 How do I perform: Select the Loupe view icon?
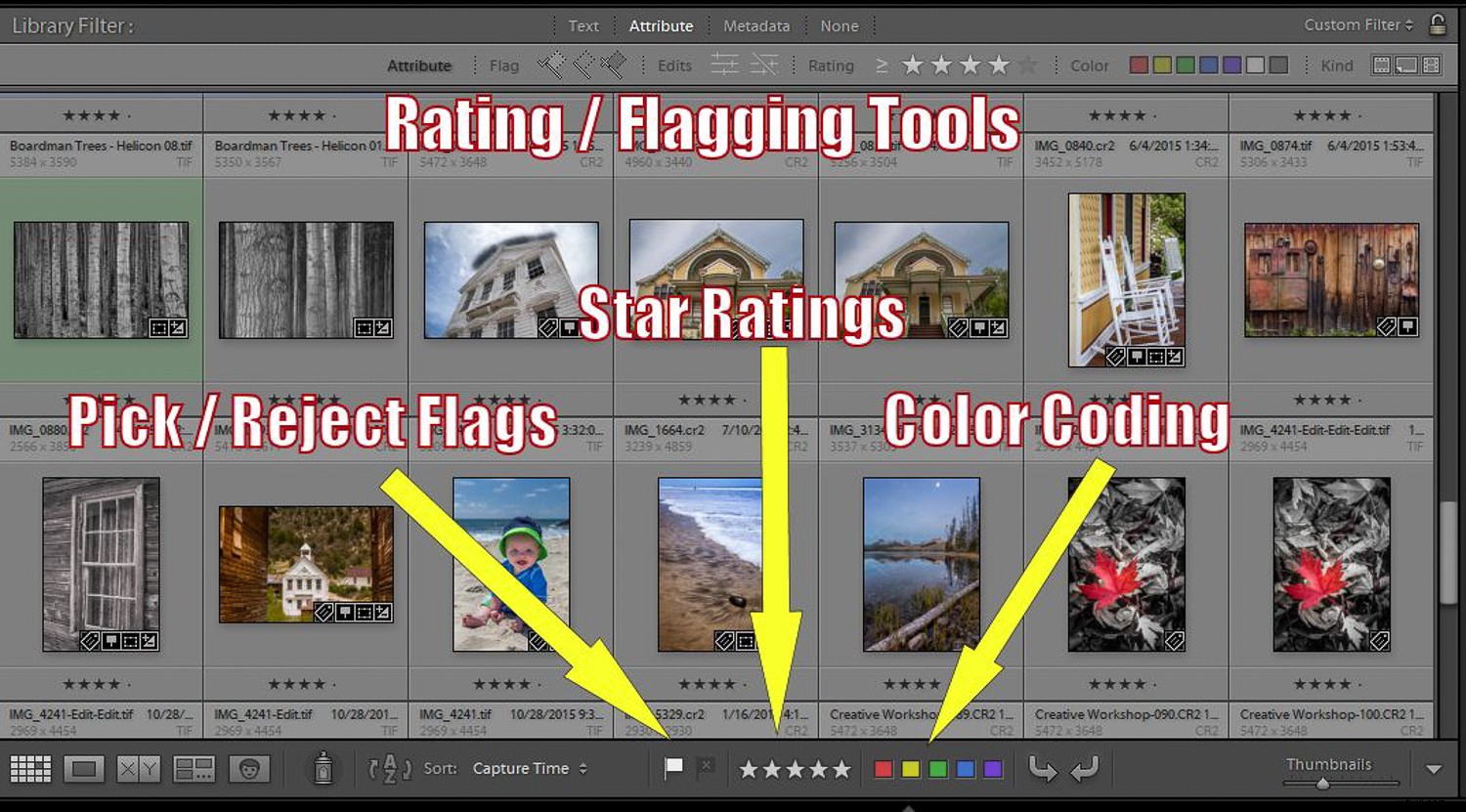click(x=84, y=768)
